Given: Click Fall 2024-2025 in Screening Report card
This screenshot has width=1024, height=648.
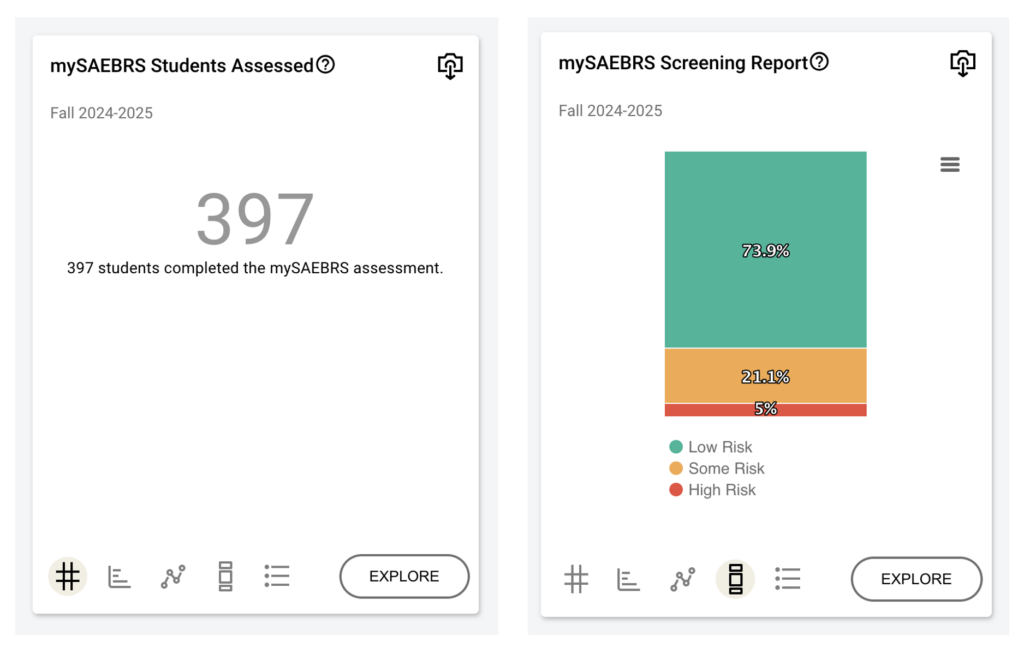Looking at the screenshot, I should click(610, 110).
